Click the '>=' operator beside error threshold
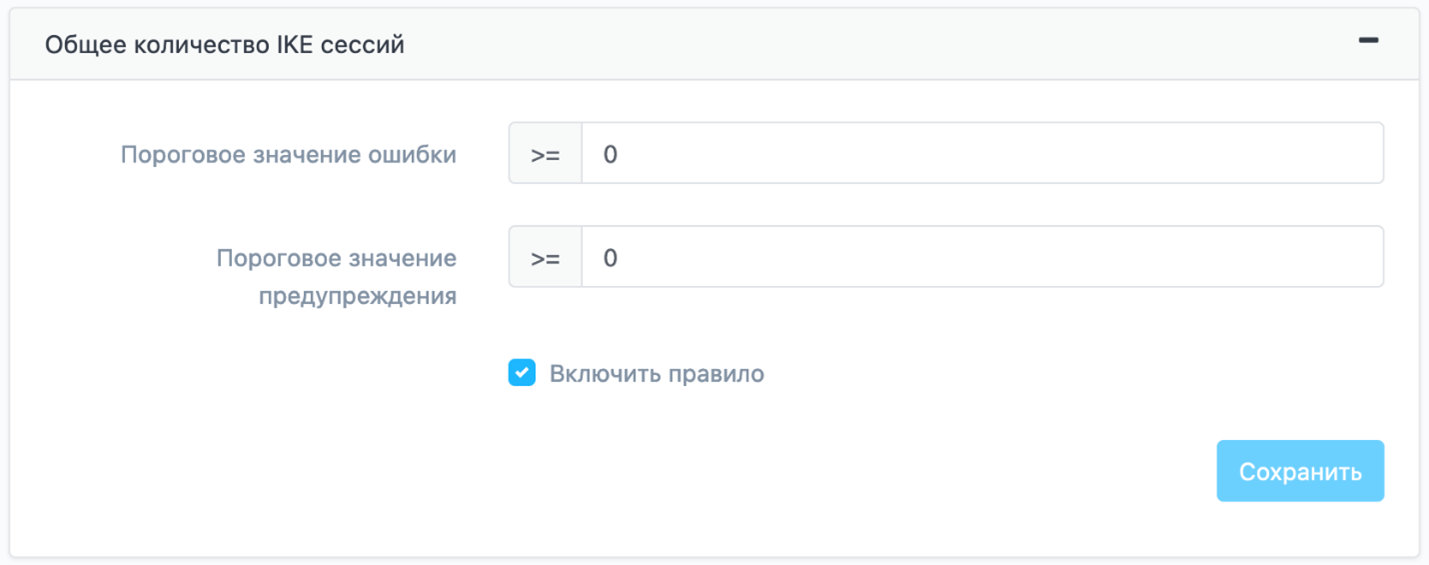The image size is (1429, 565). point(545,154)
